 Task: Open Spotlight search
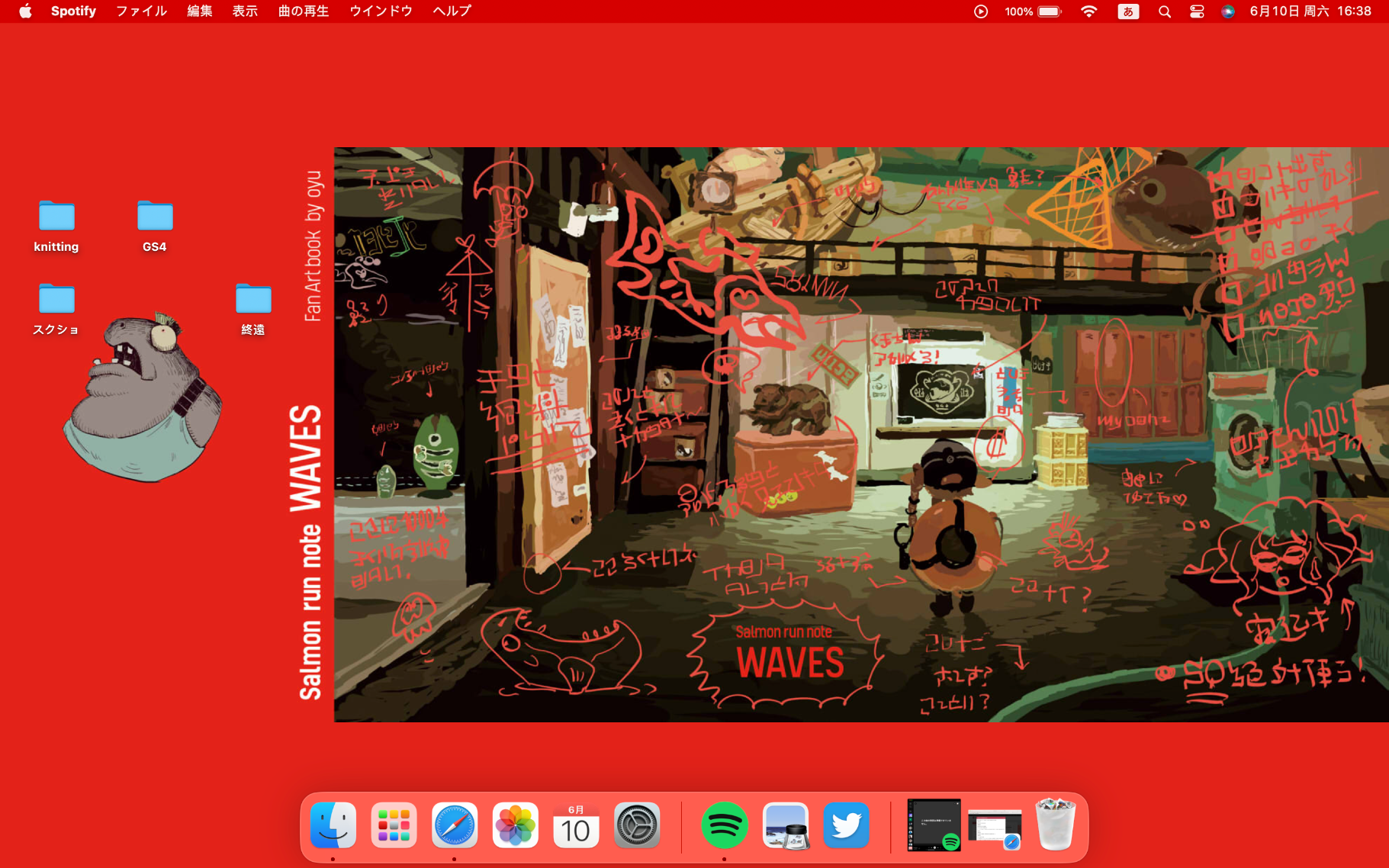pyautogui.click(x=1165, y=11)
